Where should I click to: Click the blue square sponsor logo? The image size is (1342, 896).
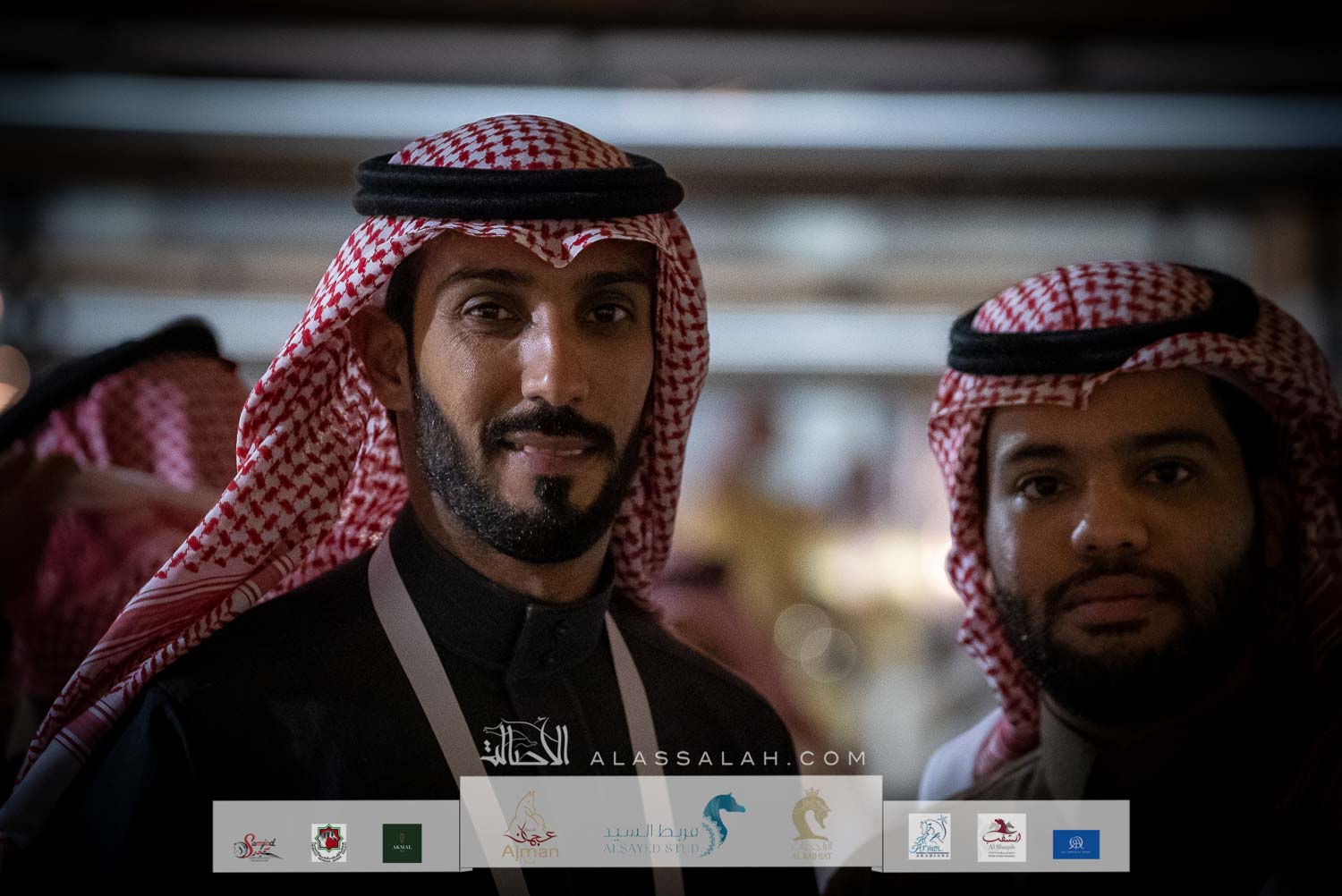[1076, 843]
